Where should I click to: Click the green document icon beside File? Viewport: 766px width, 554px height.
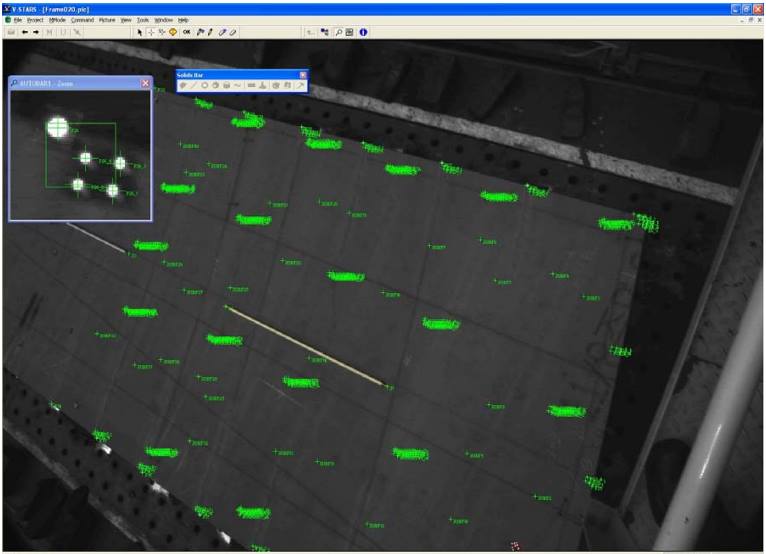[x=8, y=20]
